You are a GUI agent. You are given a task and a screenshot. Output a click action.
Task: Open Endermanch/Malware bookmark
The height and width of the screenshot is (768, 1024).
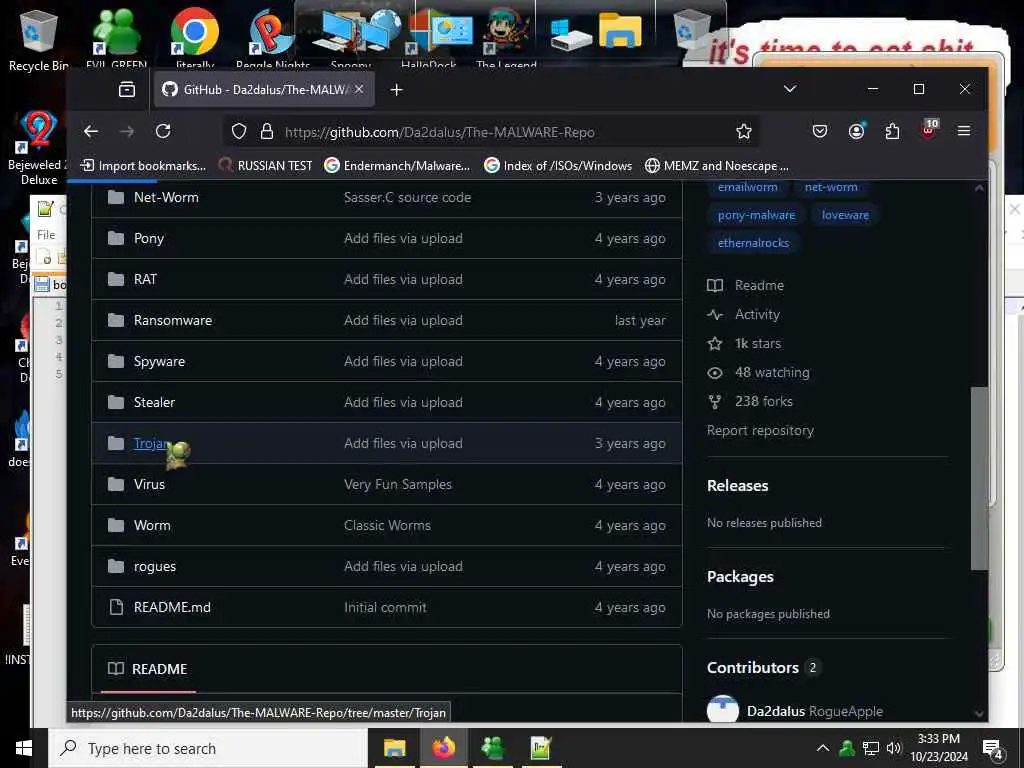click(x=397, y=166)
